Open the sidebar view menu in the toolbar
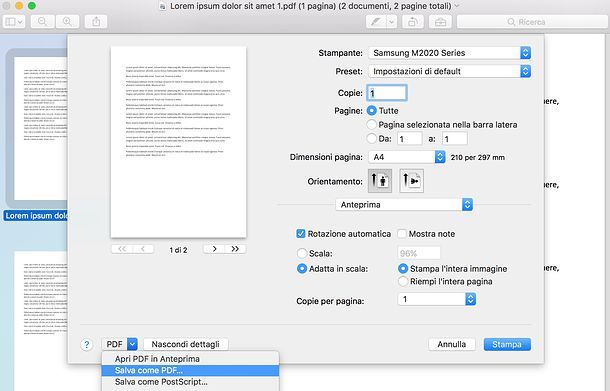Viewport: 610px width, 391px height. (x=14, y=22)
